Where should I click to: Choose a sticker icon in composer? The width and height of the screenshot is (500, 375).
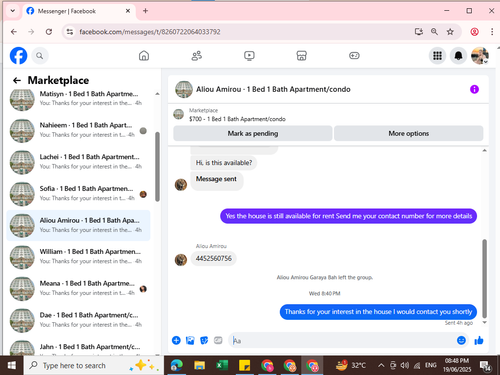point(204,340)
